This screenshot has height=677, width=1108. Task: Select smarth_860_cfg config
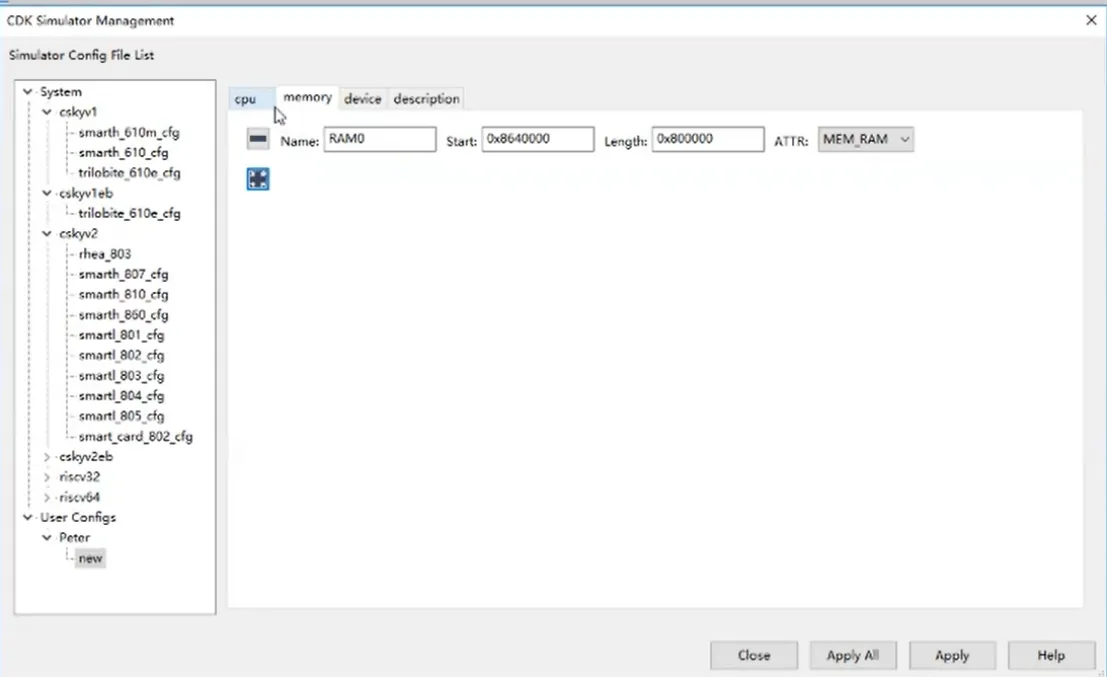point(124,315)
